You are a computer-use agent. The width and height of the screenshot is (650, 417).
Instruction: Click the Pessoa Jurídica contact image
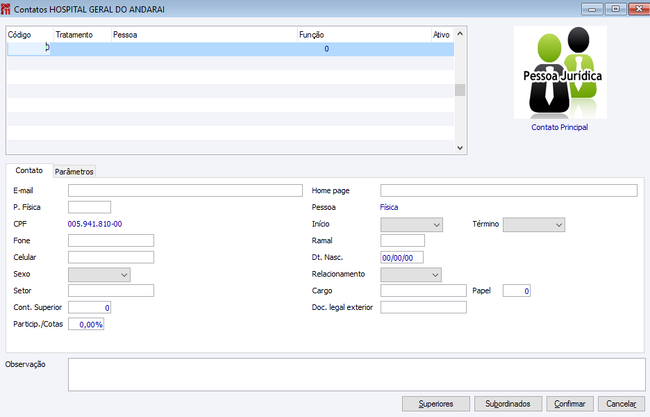pos(560,73)
